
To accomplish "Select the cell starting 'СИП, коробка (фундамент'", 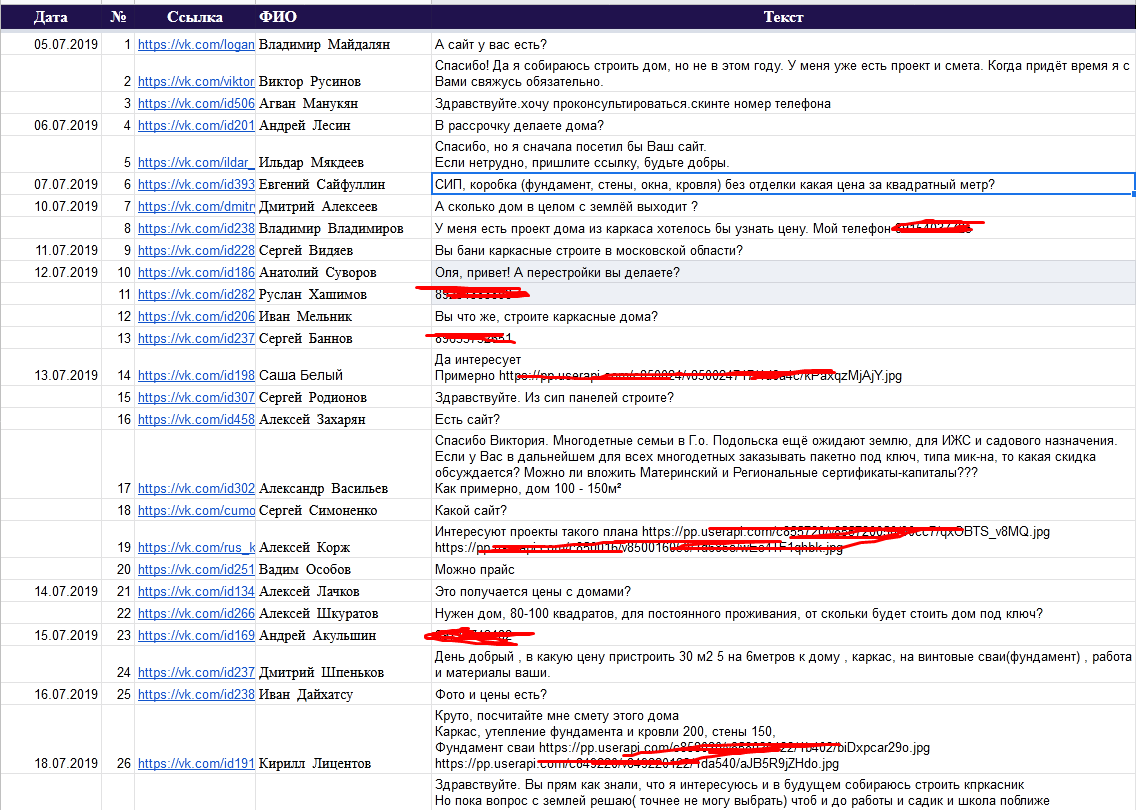I will (x=783, y=184).
